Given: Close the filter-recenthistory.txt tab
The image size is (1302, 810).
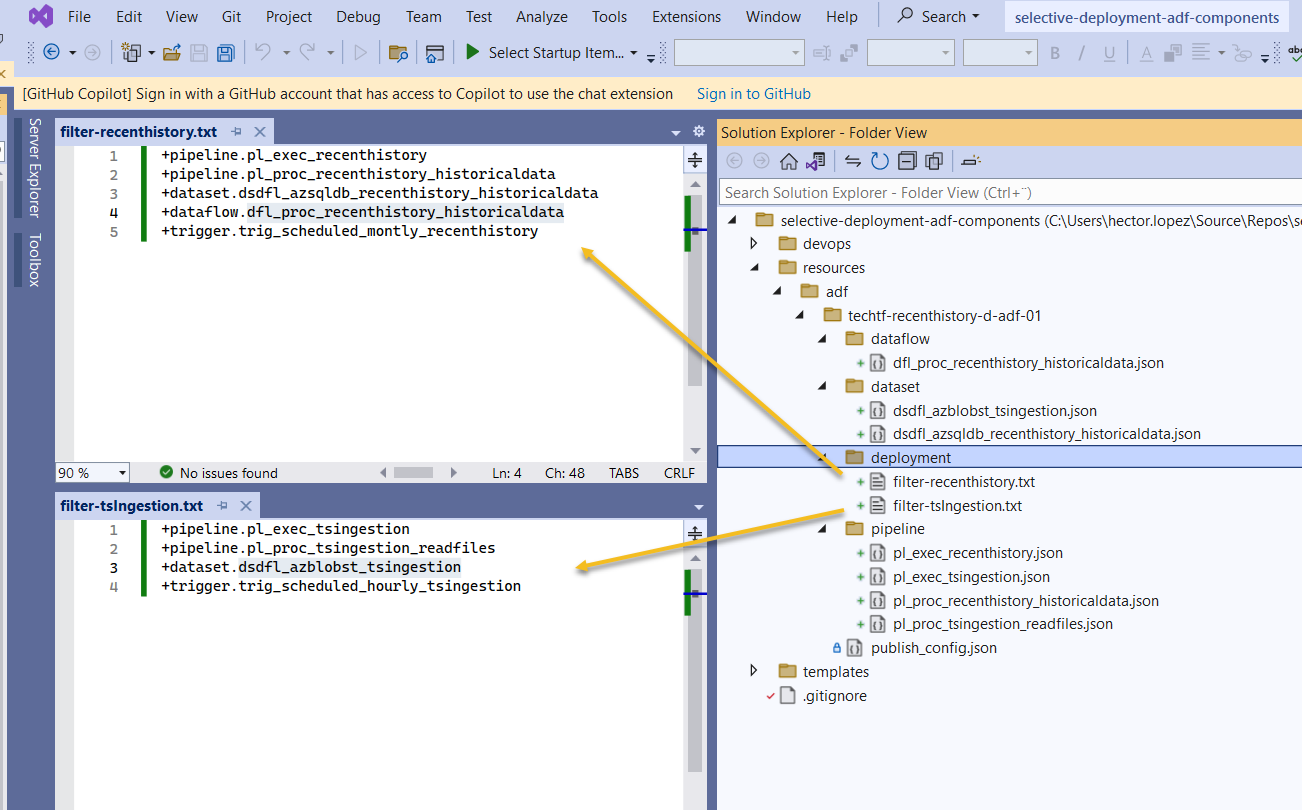Looking at the screenshot, I should [x=260, y=132].
